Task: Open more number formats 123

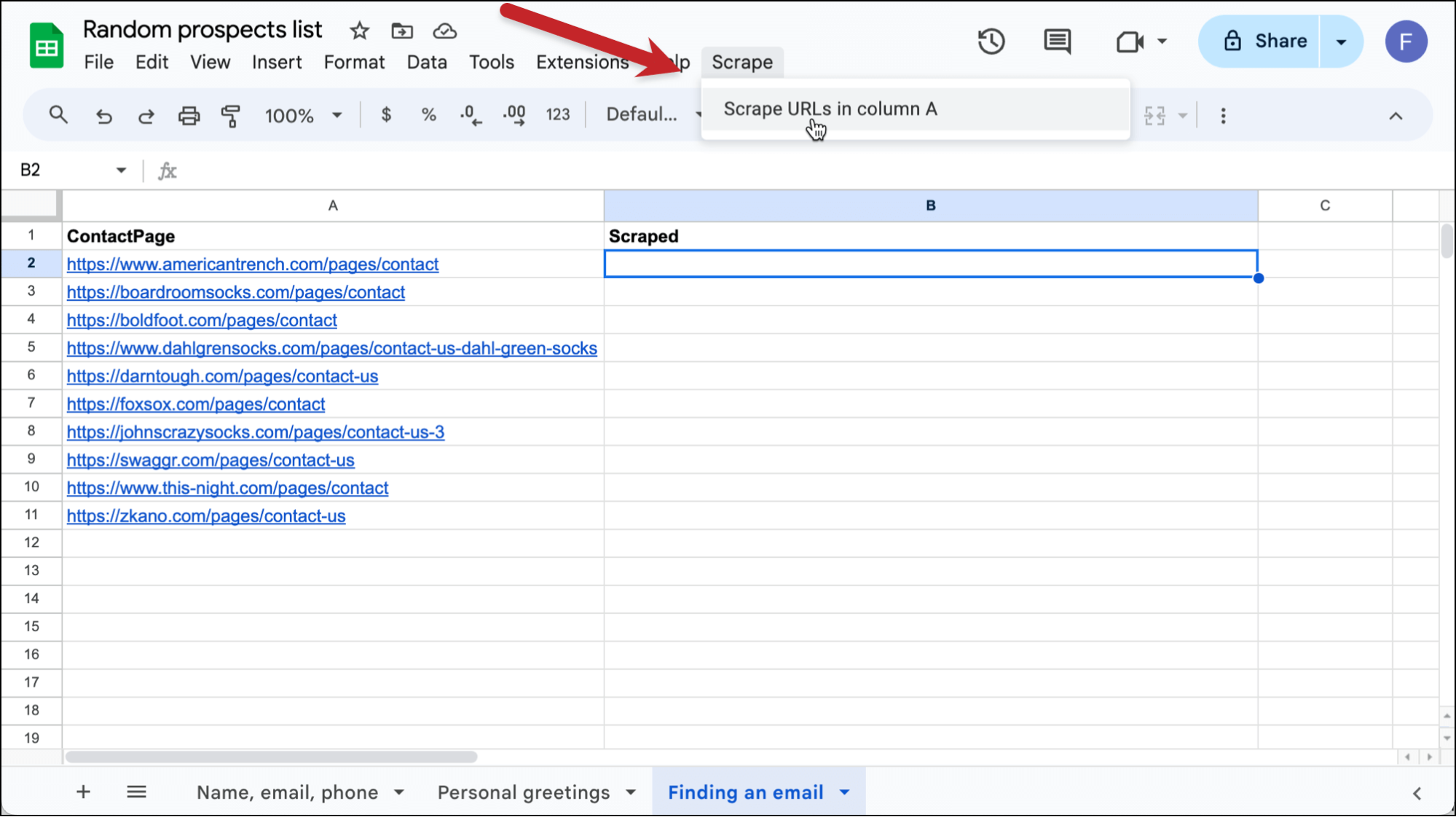Action: coord(558,115)
